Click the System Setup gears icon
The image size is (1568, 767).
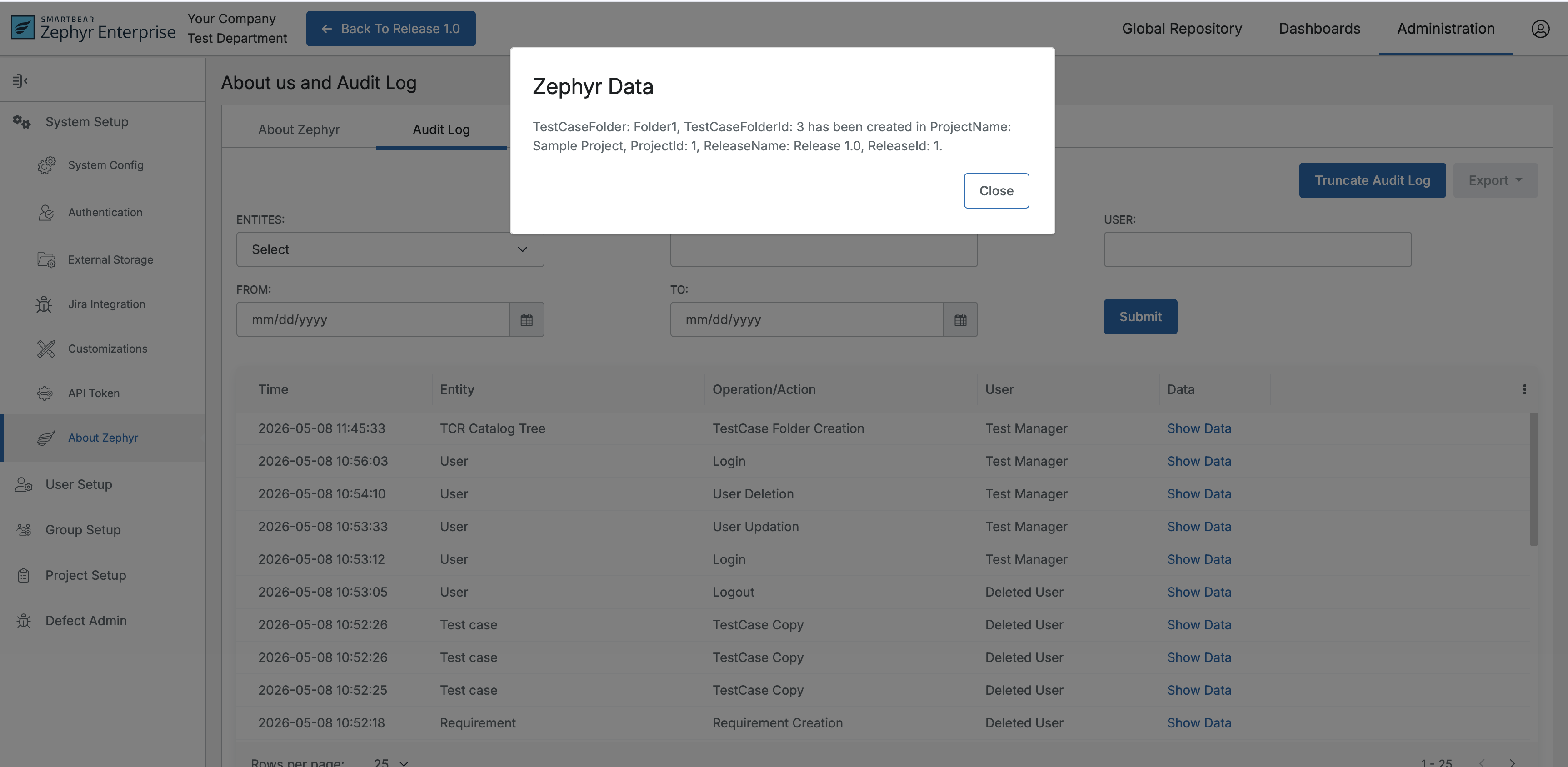tap(22, 122)
